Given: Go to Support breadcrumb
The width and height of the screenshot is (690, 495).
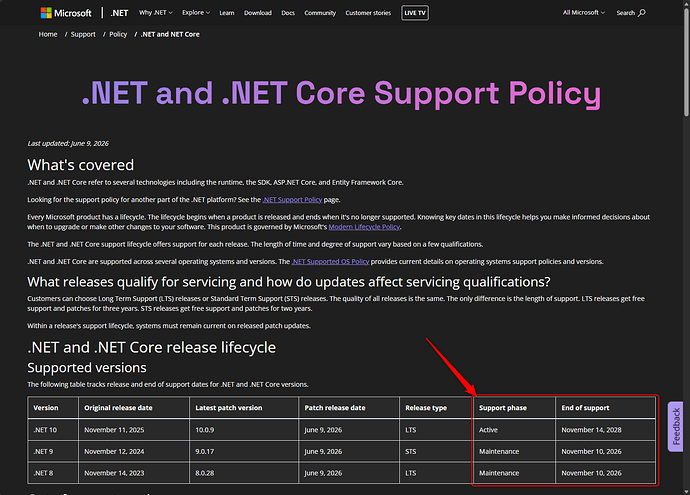Looking at the screenshot, I should click(x=83, y=34).
